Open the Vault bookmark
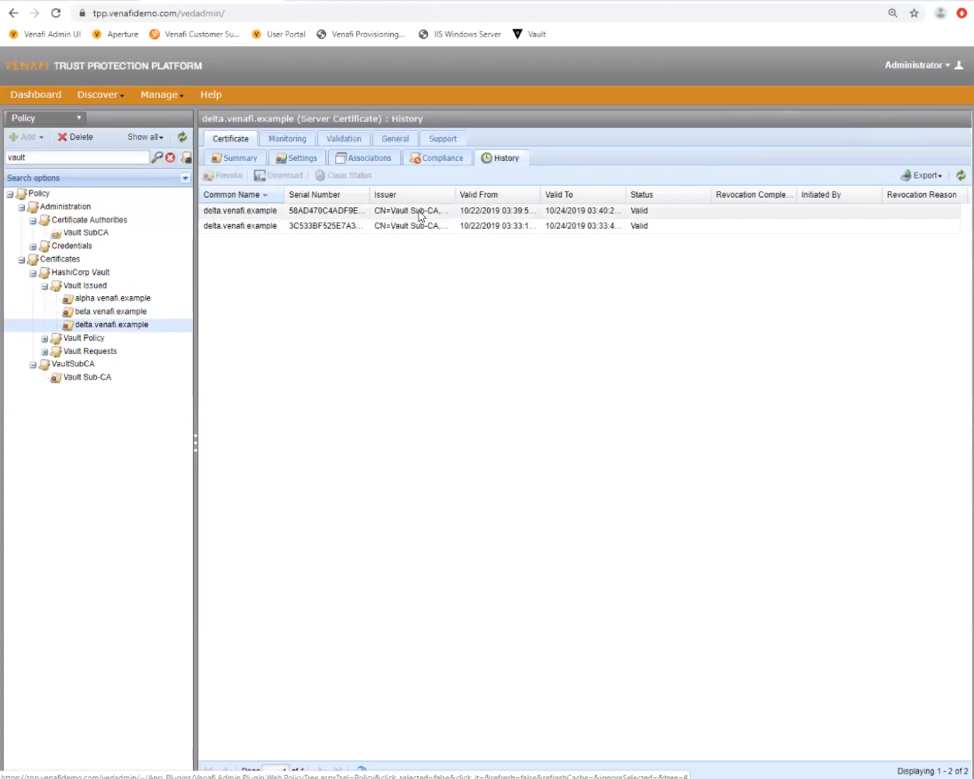The width and height of the screenshot is (974, 779). [x=529, y=34]
